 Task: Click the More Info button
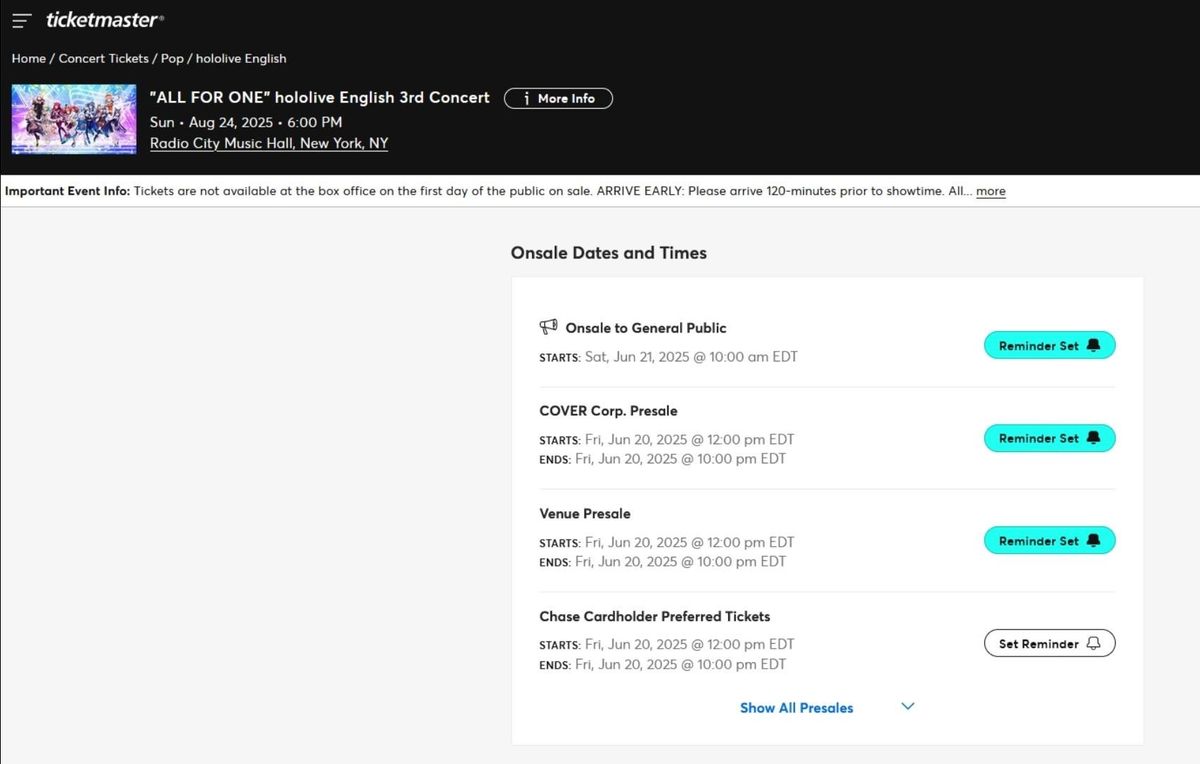(x=558, y=98)
